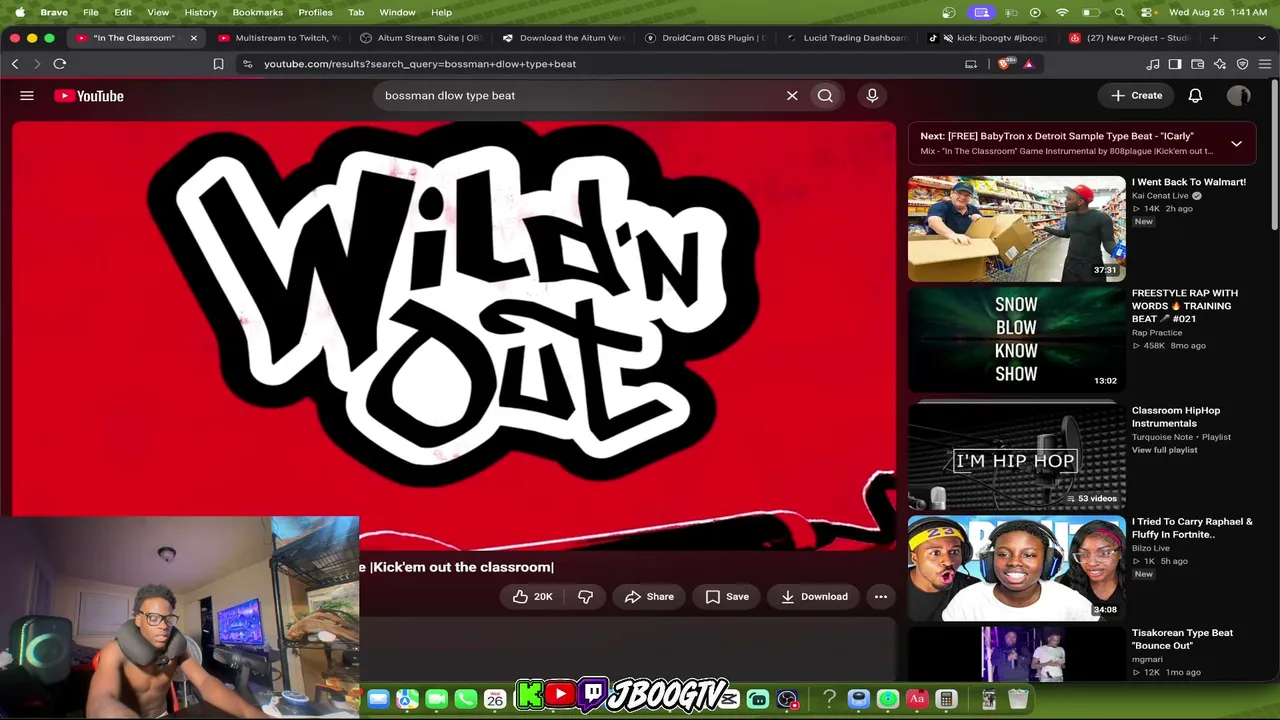Open the Trash in the Dock
1280x720 pixels.
(1018, 700)
